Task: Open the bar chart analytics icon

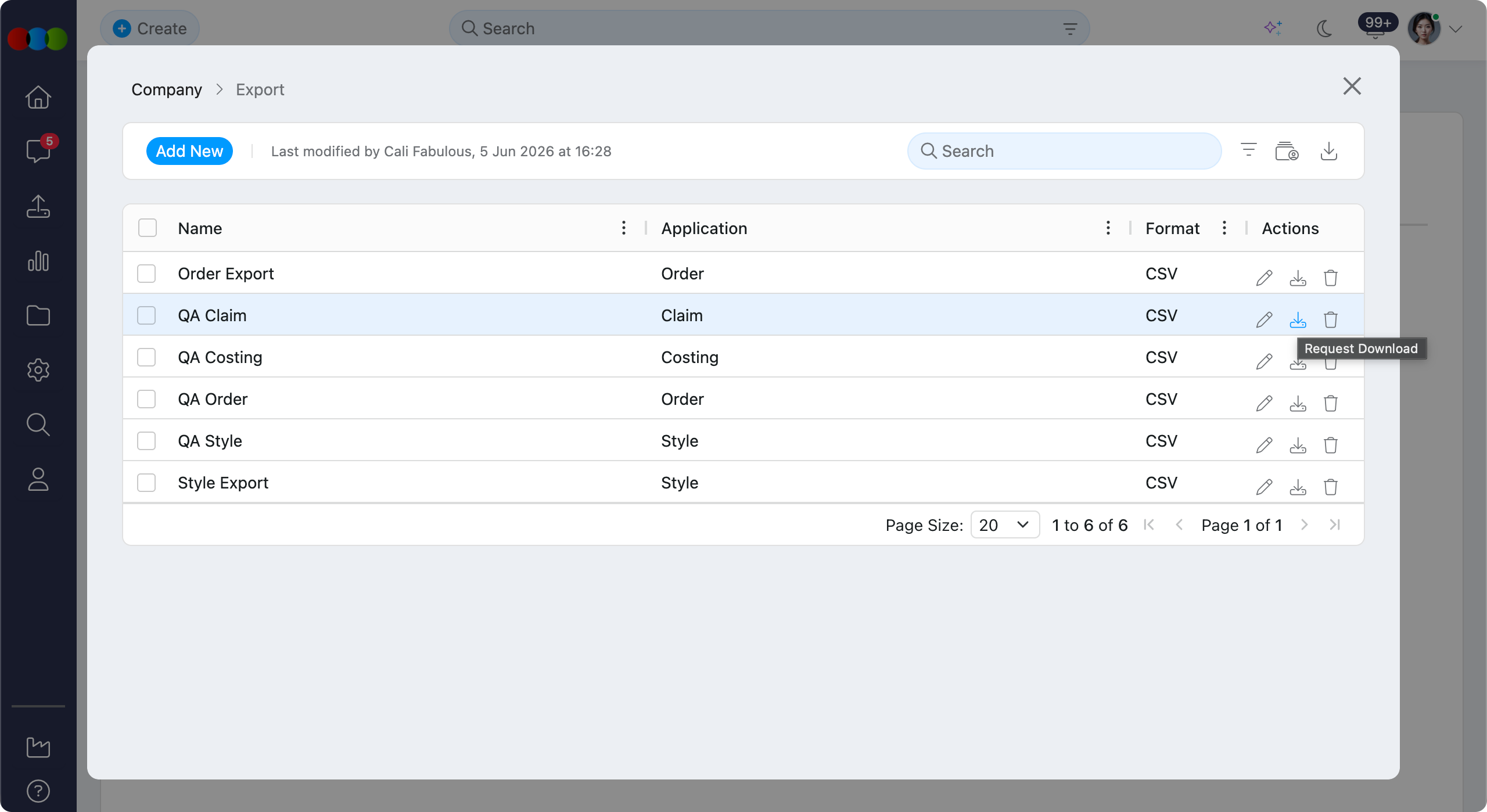Action: click(x=38, y=261)
